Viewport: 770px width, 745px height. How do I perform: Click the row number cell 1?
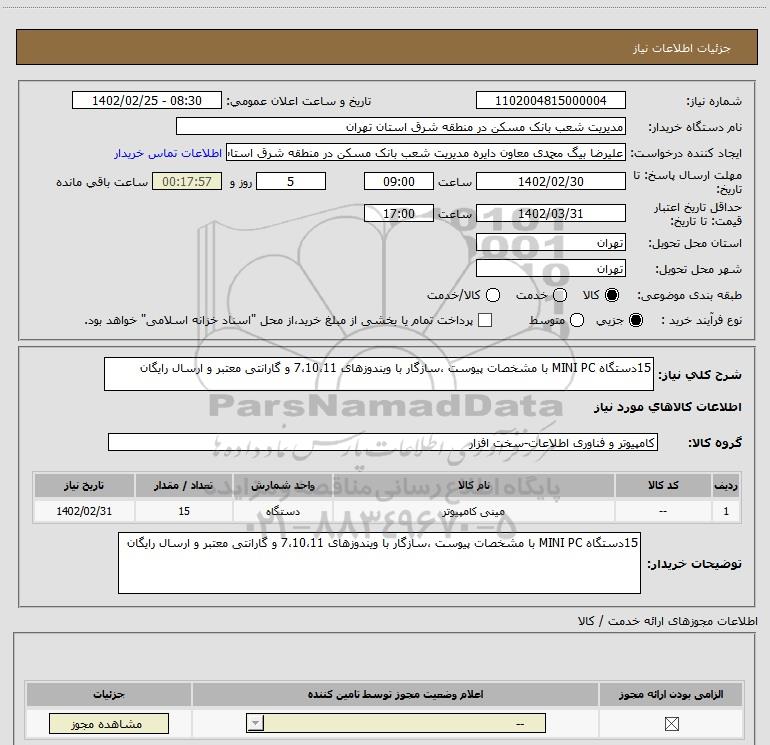tap(726, 511)
